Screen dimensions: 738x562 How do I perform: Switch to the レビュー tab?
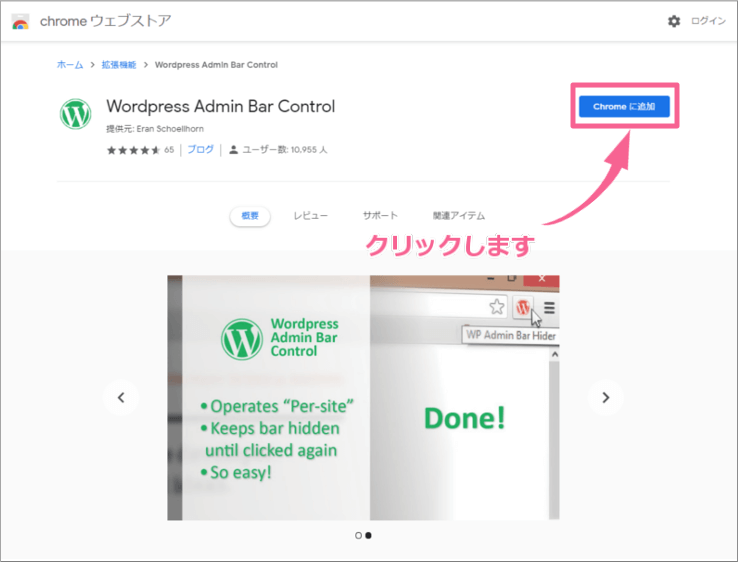point(311,216)
